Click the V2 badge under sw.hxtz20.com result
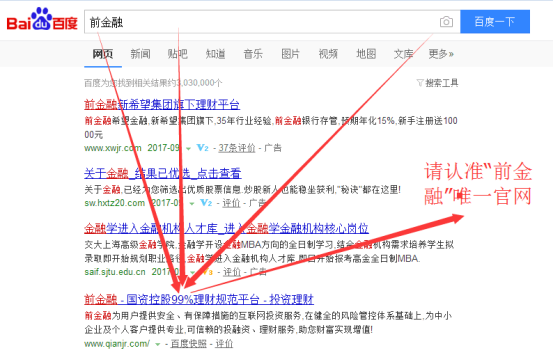This screenshot has width=554, height=363. pyautogui.click(x=206, y=203)
